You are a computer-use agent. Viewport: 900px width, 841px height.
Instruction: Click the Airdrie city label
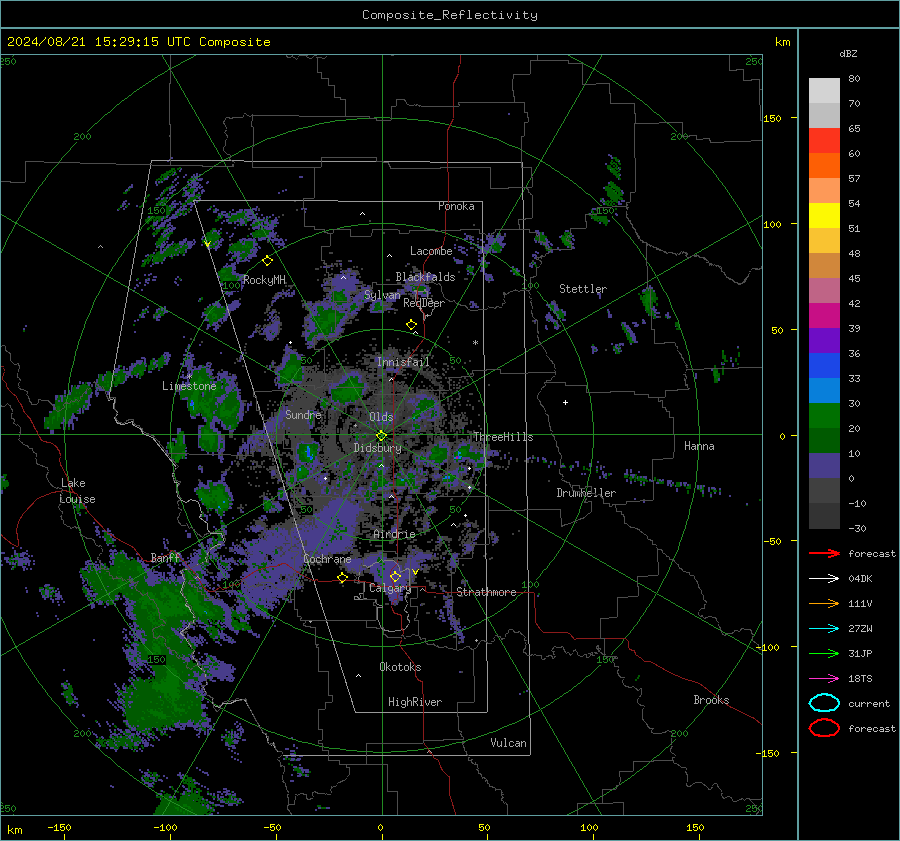click(394, 534)
